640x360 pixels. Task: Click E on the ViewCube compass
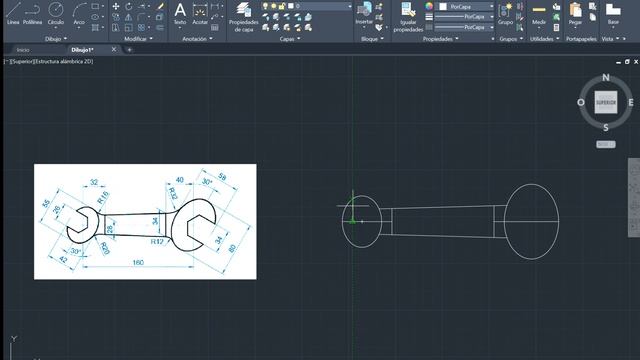[x=631, y=102]
